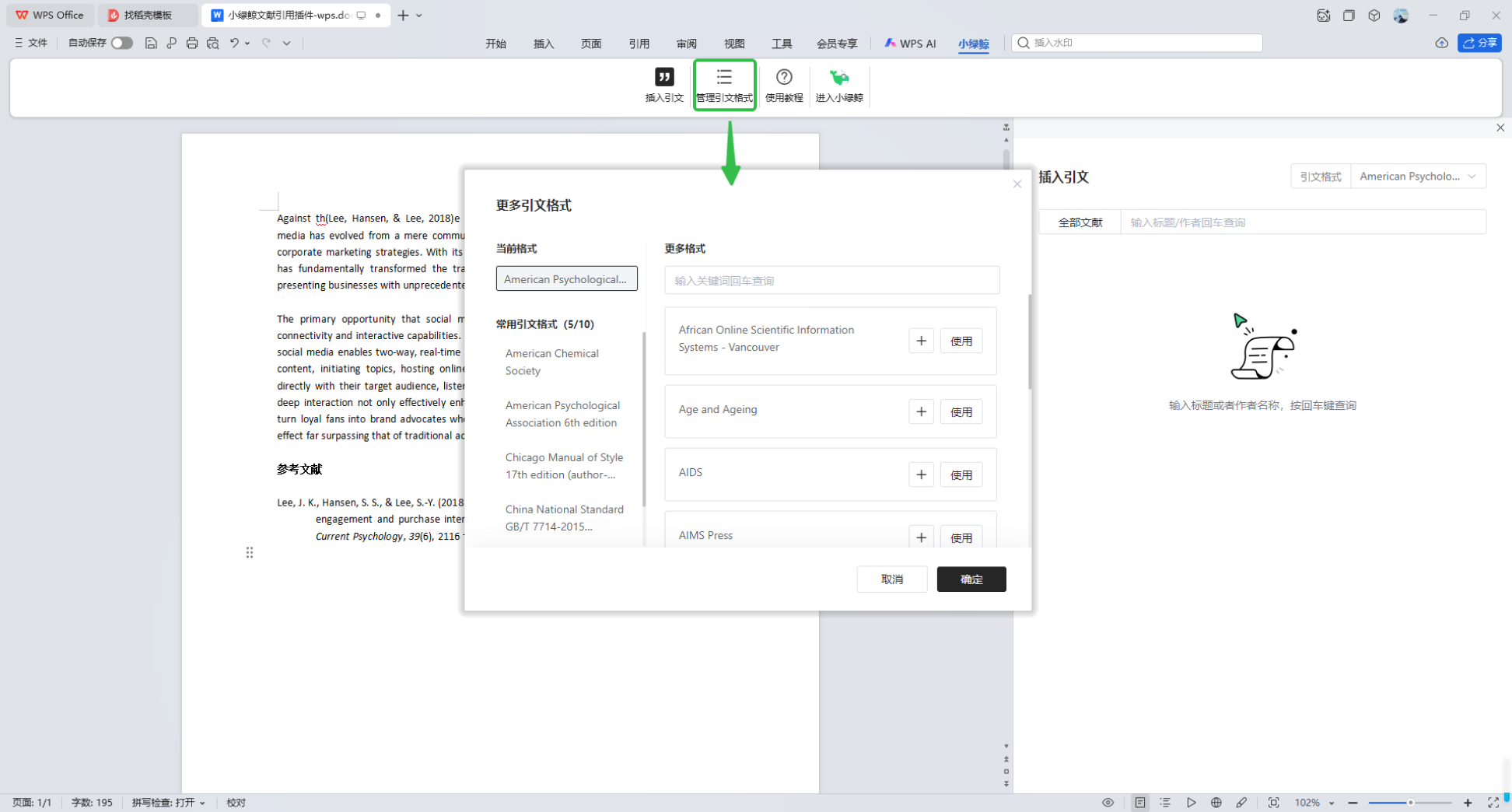Screen dimensions: 1512x812
Task: Expand the citation style dropdown American Psycholo...
Action: point(1417,177)
